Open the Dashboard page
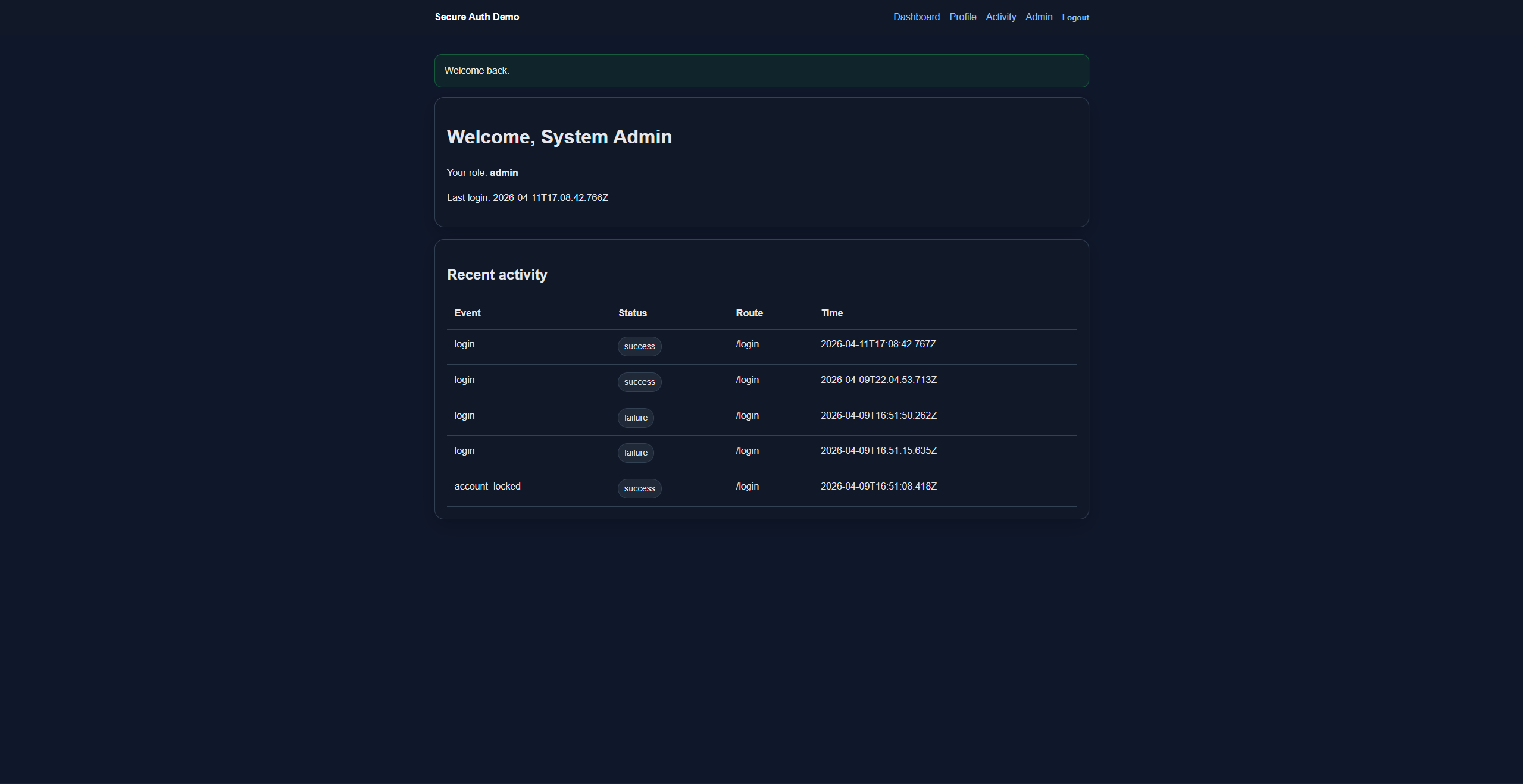The height and width of the screenshot is (784, 1523). 916,17
